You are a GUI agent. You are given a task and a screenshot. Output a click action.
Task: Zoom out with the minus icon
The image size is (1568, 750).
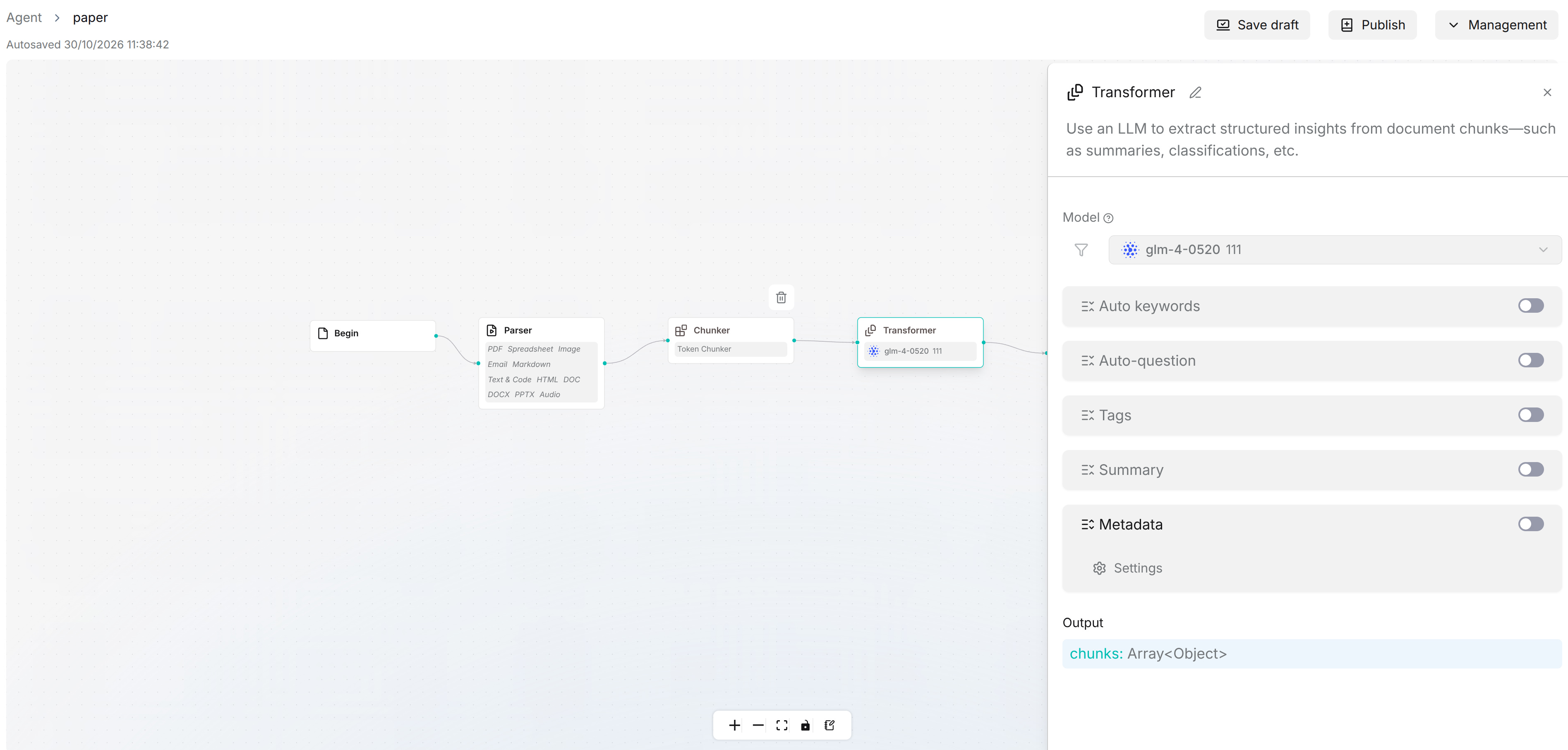[x=758, y=725]
